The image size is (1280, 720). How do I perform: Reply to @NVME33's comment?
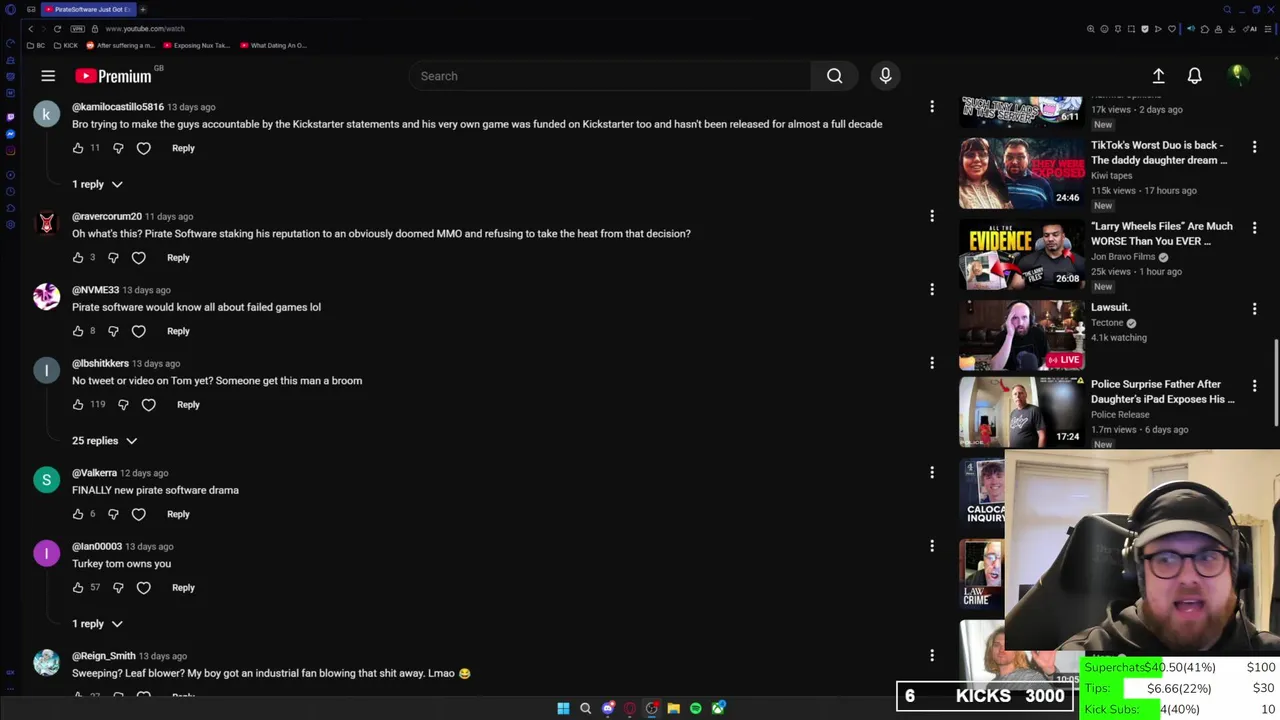point(178,331)
